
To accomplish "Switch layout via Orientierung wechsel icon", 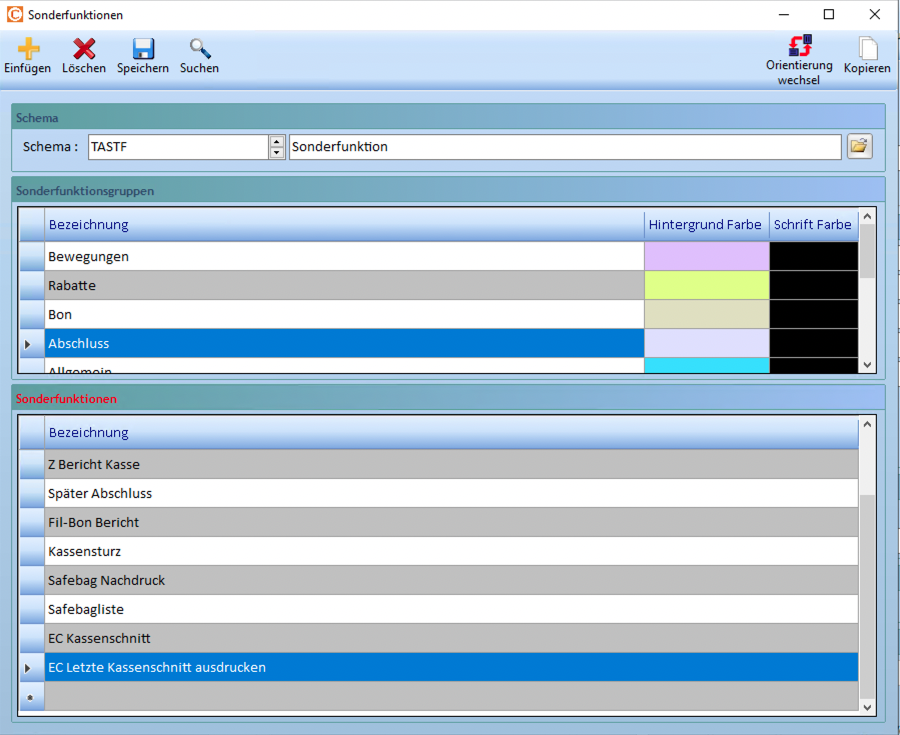I will tap(799, 46).
